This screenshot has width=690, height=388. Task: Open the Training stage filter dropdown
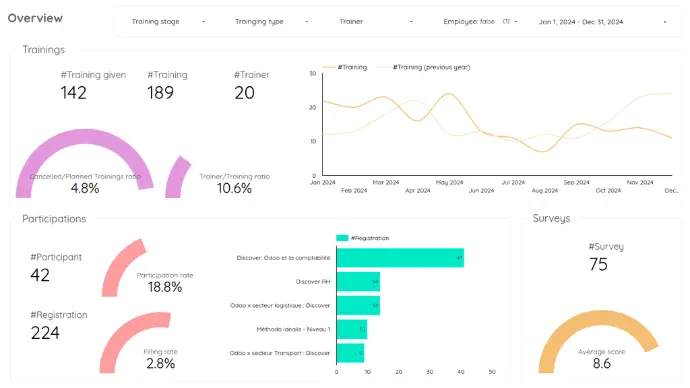168,22
